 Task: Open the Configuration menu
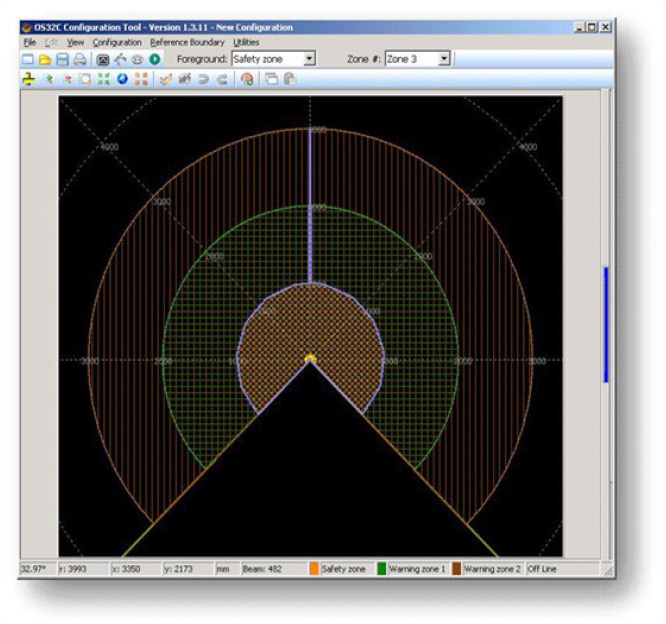(x=117, y=42)
